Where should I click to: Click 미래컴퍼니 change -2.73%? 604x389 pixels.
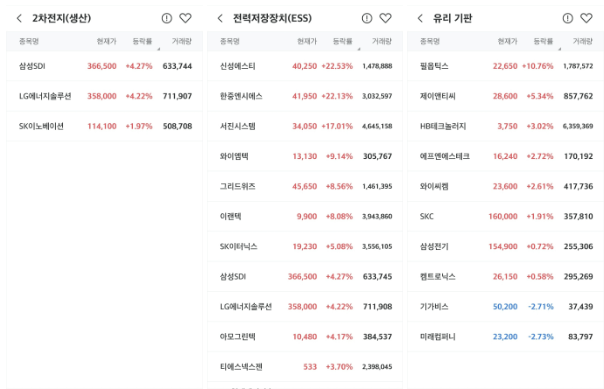click(540, 337)
